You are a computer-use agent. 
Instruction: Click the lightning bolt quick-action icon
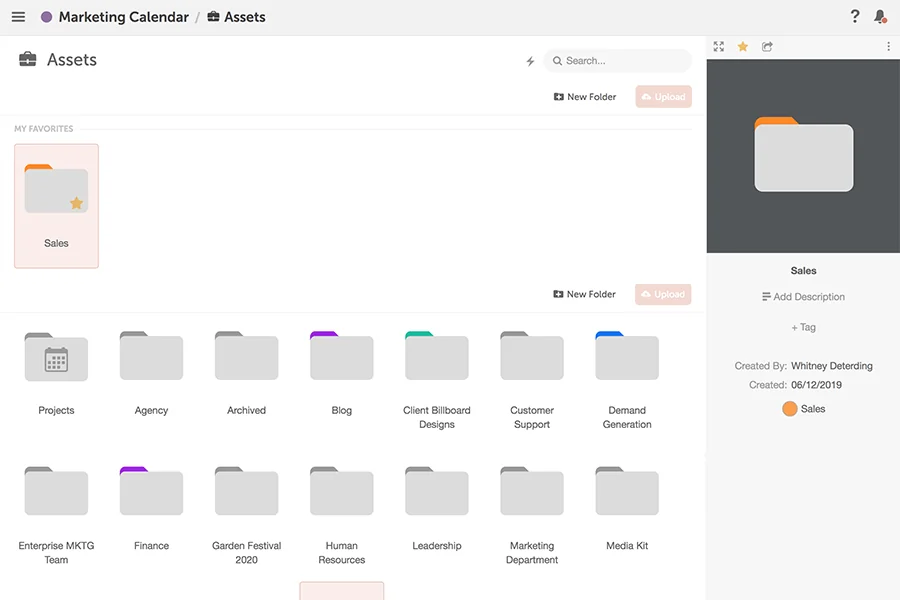point(530,60)
